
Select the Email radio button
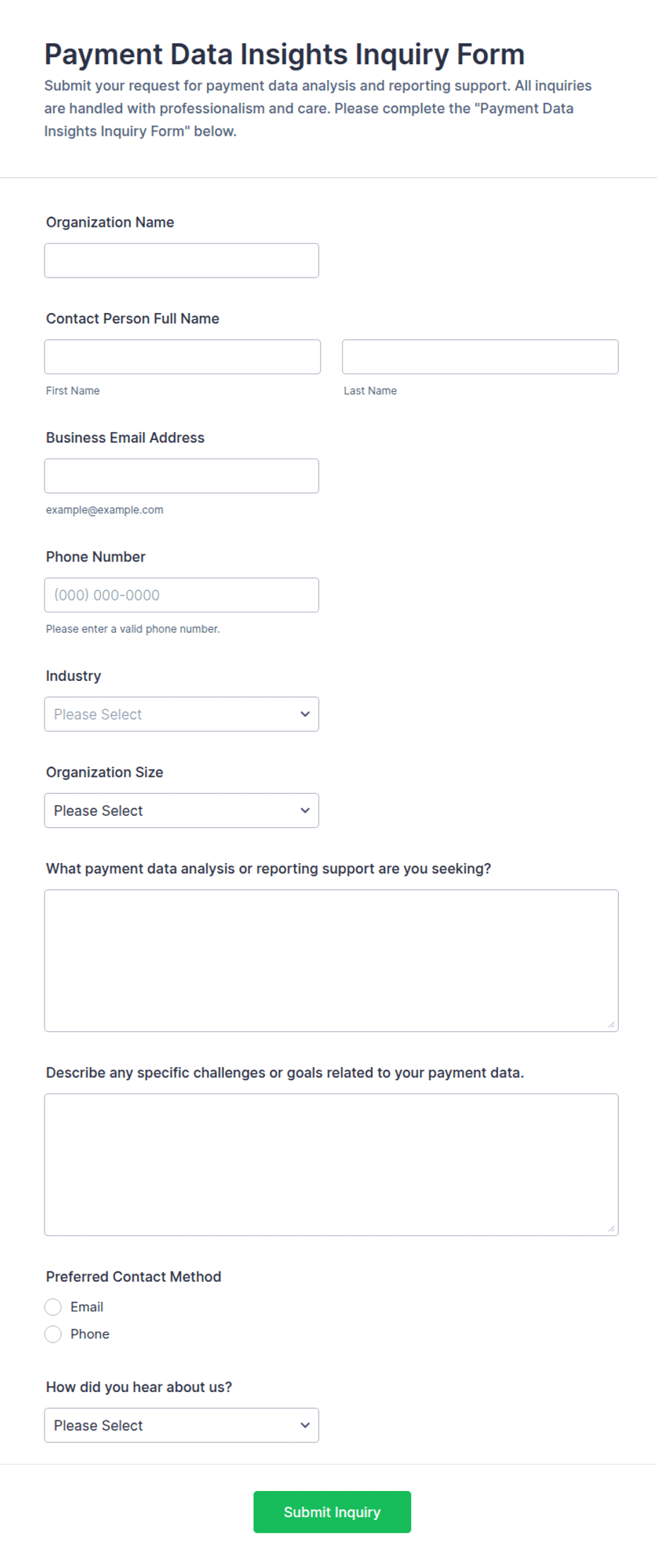(x=53, y=1307)
